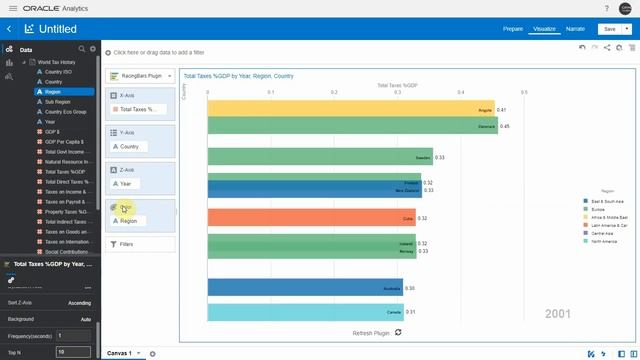The width and height of the screenshot is (640, 360).
Task: Click the lightning insights icon in bottom right
Action: (x=603, y=354)
